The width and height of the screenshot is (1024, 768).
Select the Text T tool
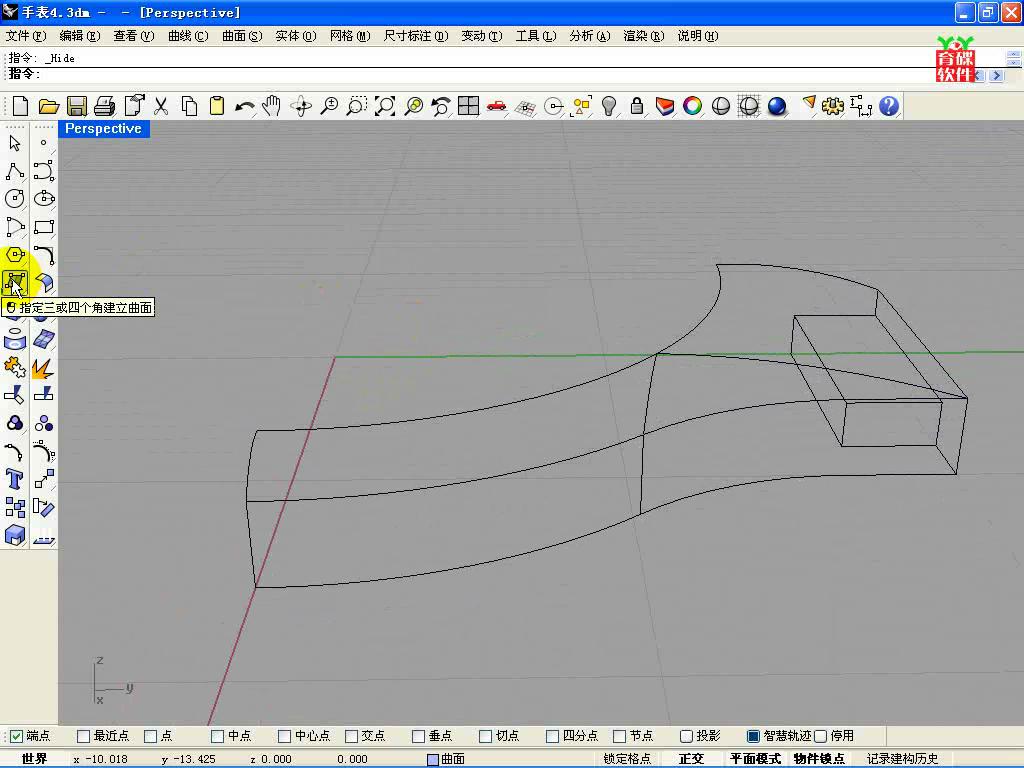pos(14,479)
